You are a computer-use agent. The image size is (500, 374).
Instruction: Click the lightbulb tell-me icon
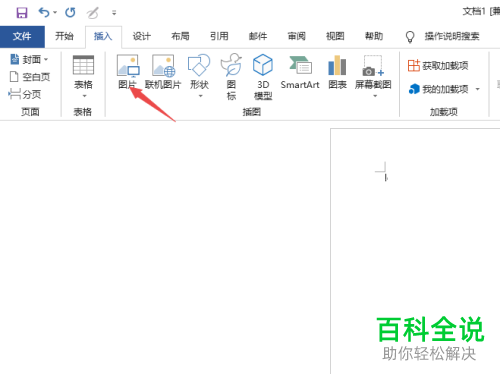(410, 37)
